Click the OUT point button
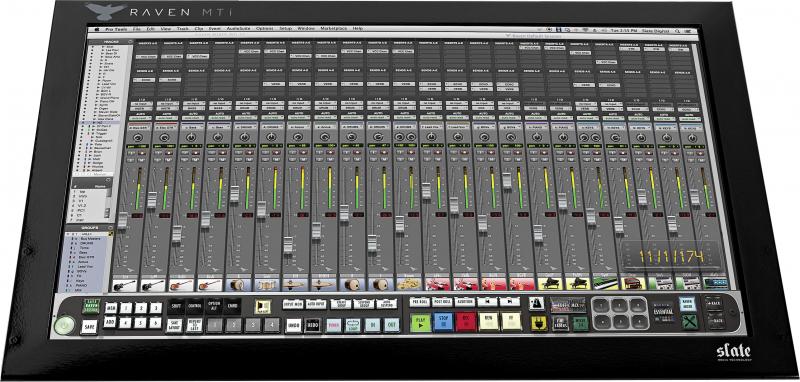 pos(391,325)
